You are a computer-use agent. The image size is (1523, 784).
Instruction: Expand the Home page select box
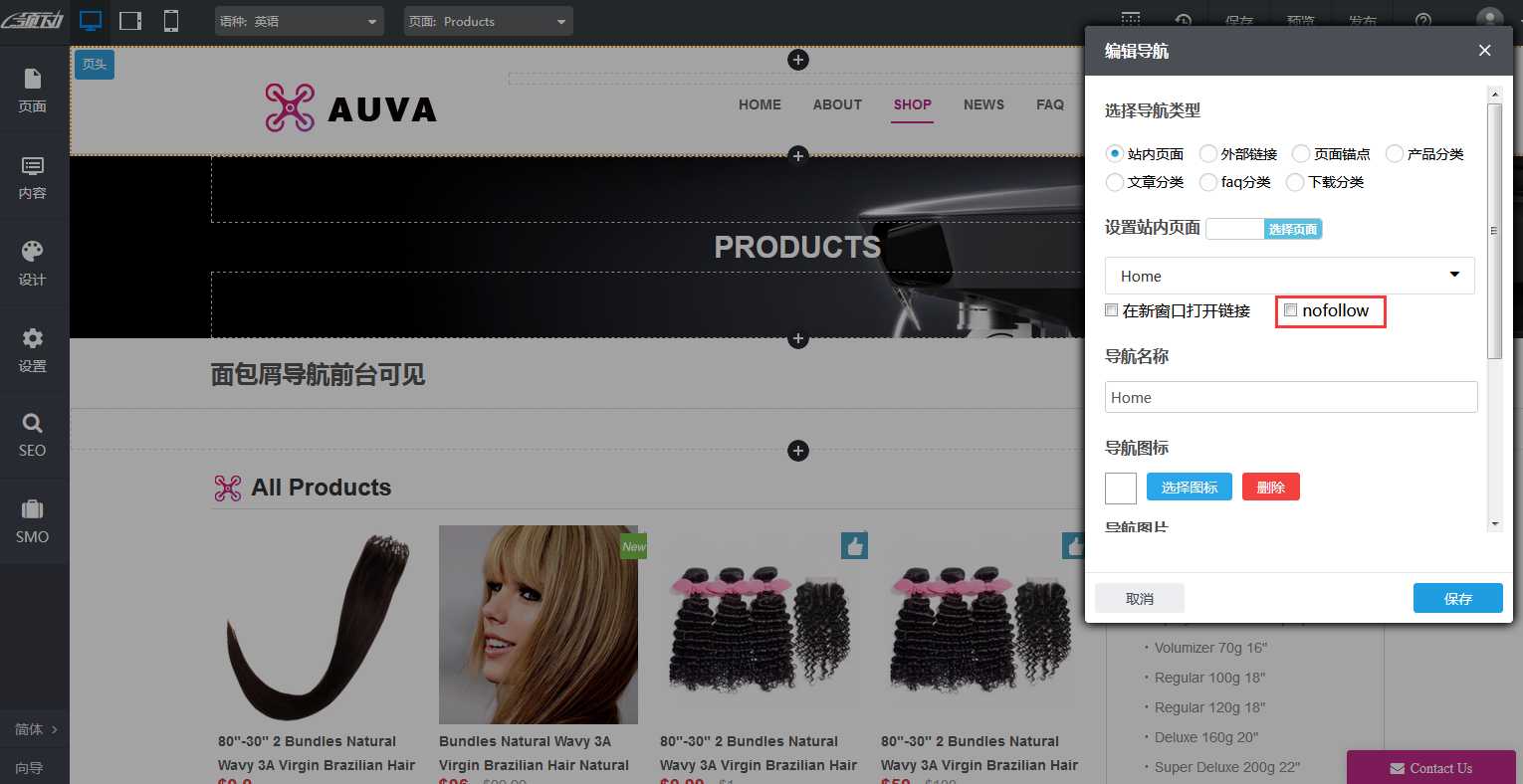point(1289,276)
